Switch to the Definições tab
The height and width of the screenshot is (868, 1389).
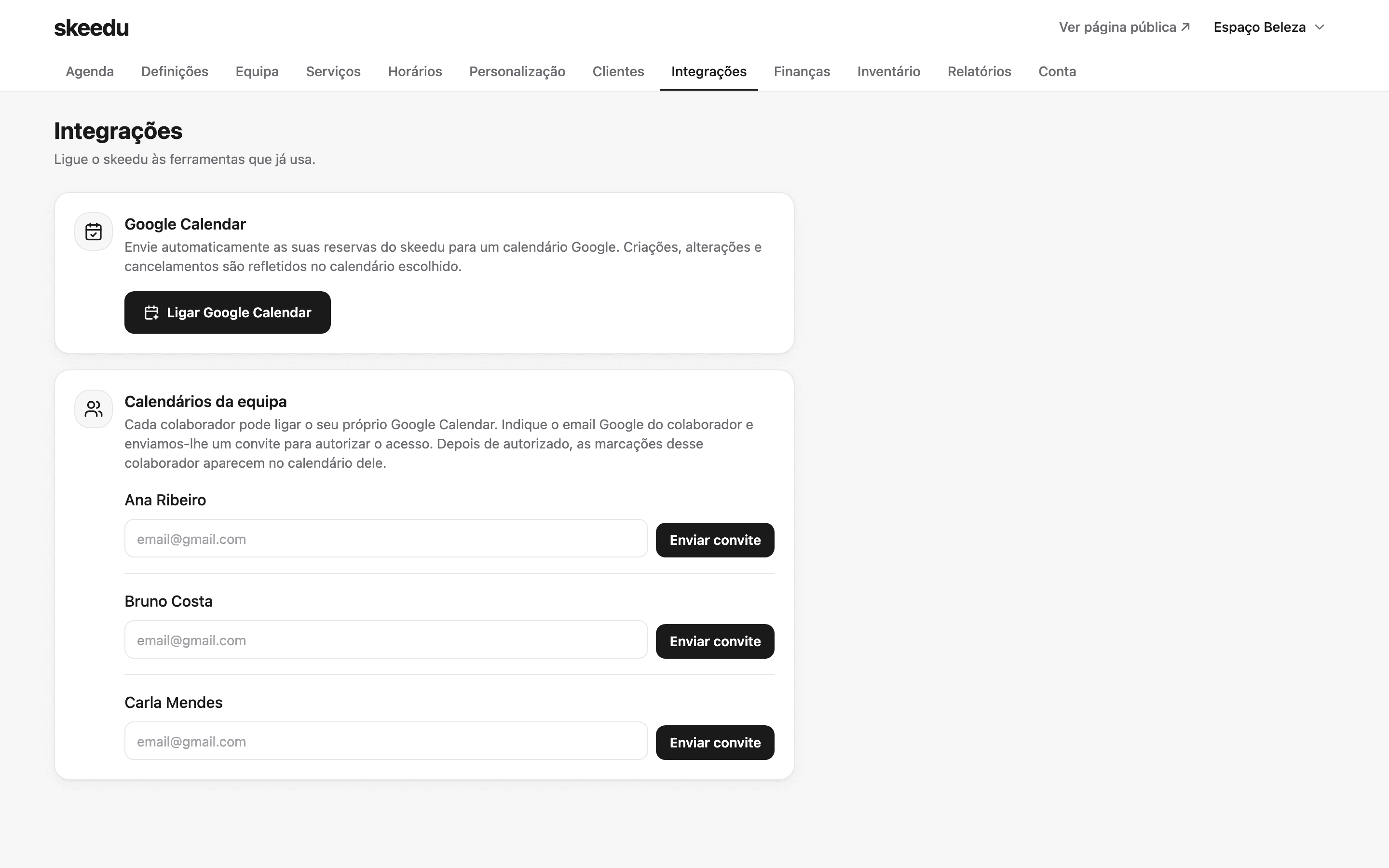click(x=175, y=71)
